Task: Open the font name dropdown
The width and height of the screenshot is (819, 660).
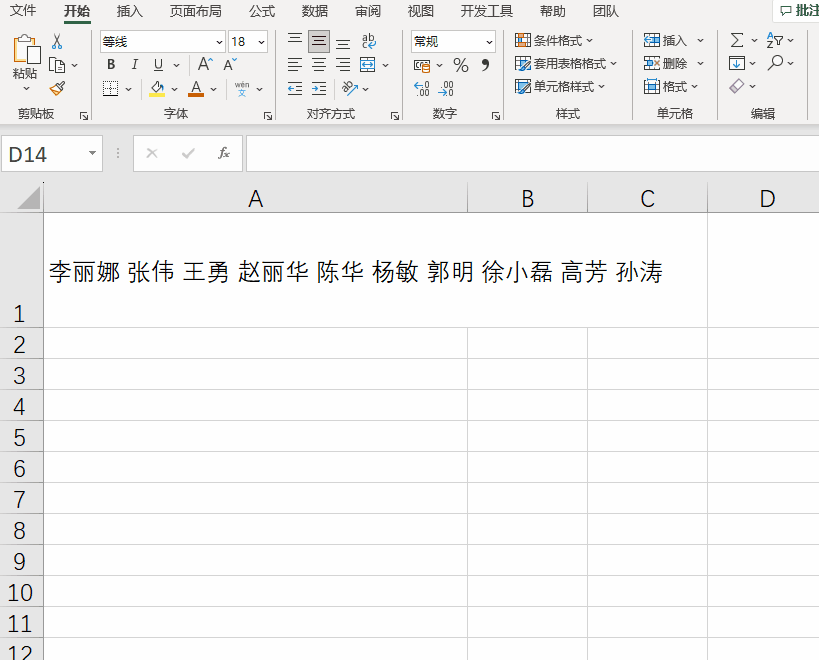Action: pyautogui.click(x=219, y=42)
